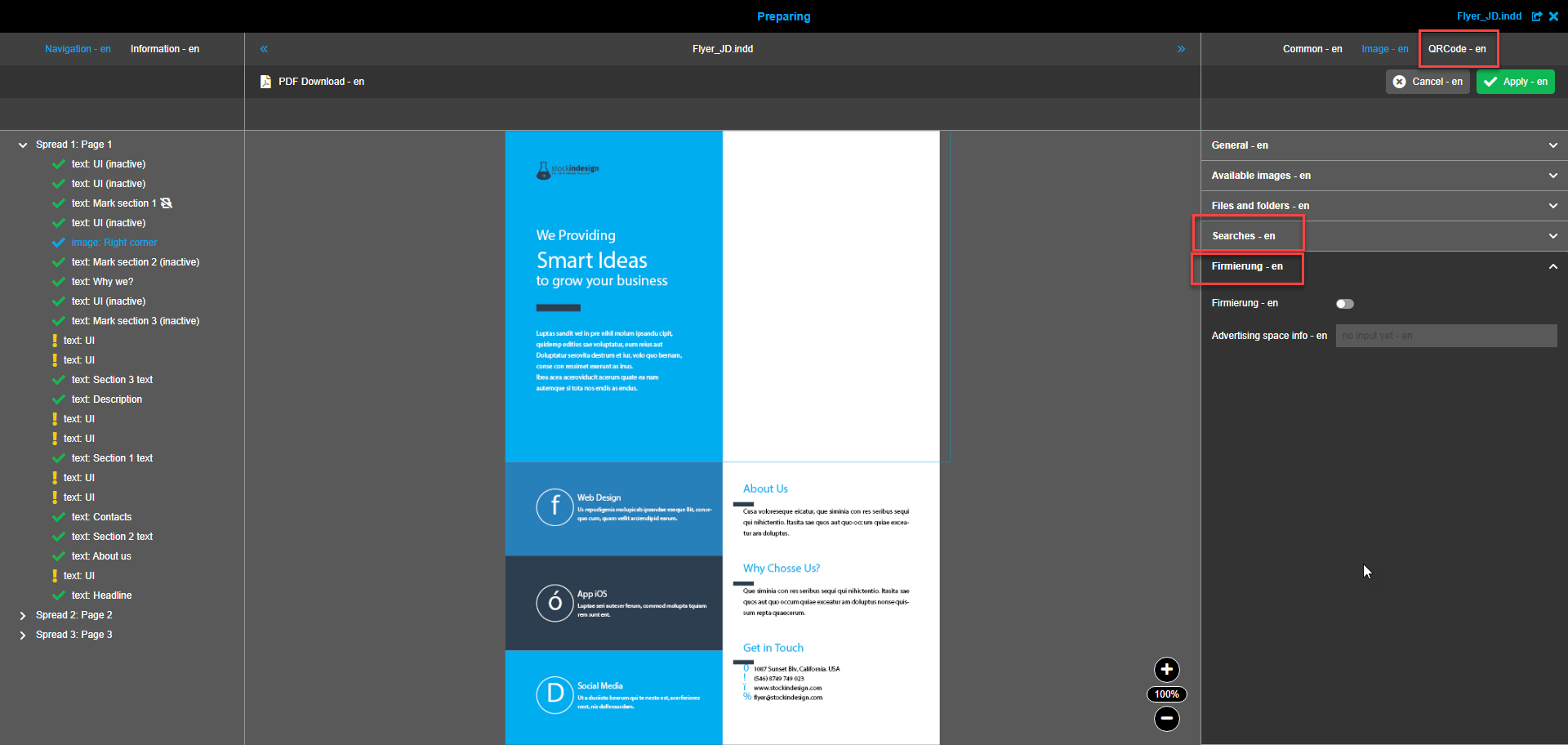Open the Available images - en dropdown

[1552, 175]
